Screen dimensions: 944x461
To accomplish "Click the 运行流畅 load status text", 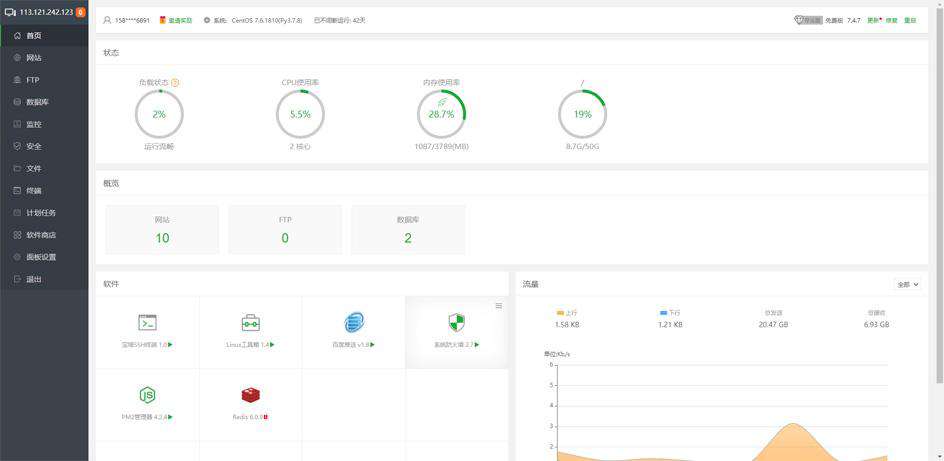I will [159, 146].
